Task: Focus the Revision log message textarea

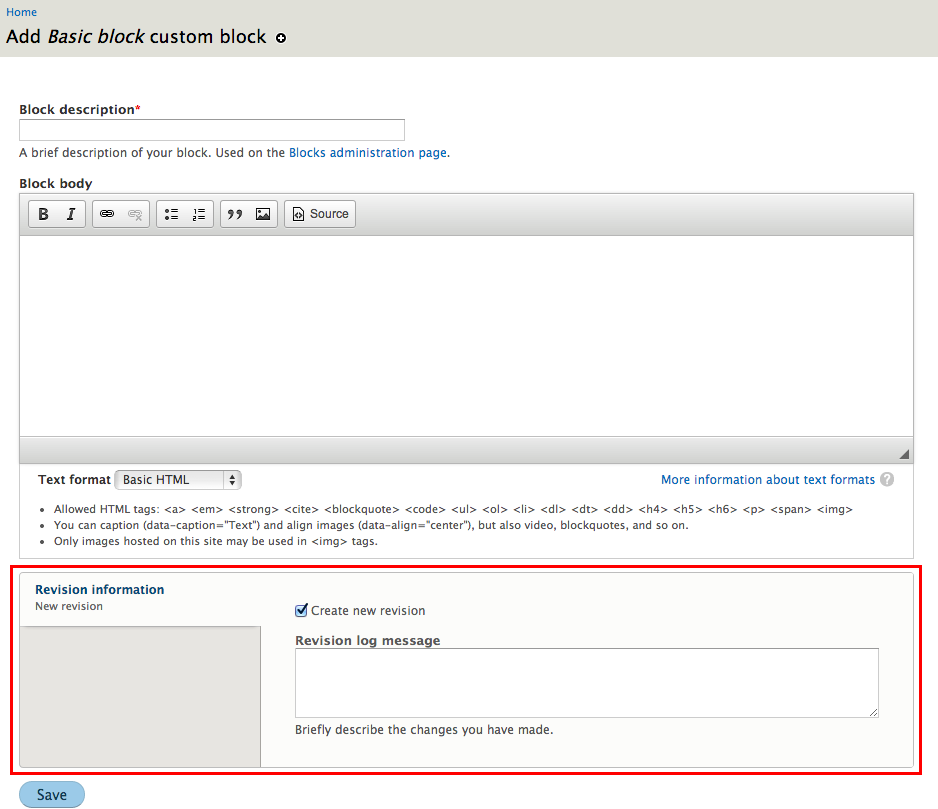Action: tap(586, 683)
